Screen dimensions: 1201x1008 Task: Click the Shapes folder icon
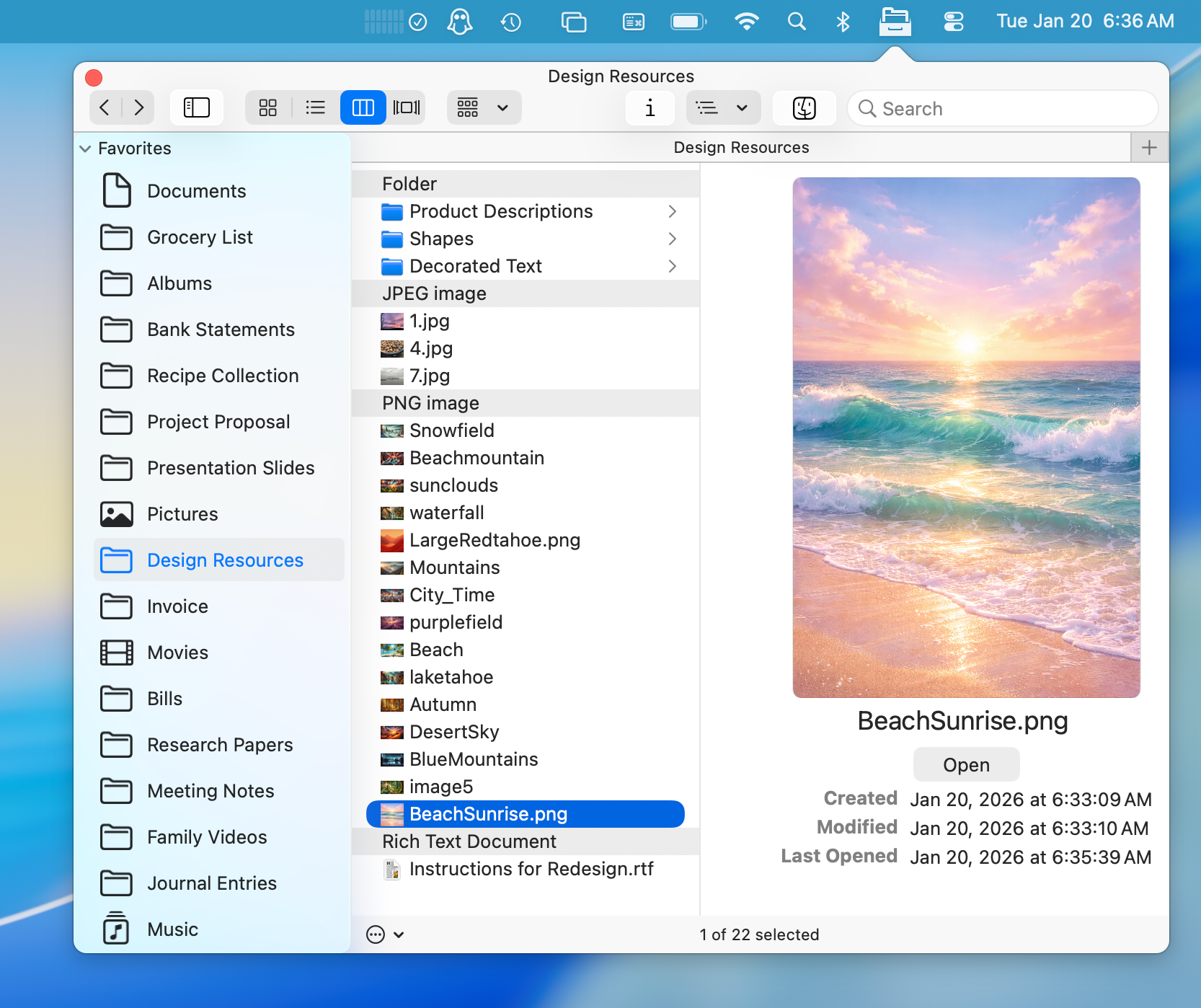[392, 239]
